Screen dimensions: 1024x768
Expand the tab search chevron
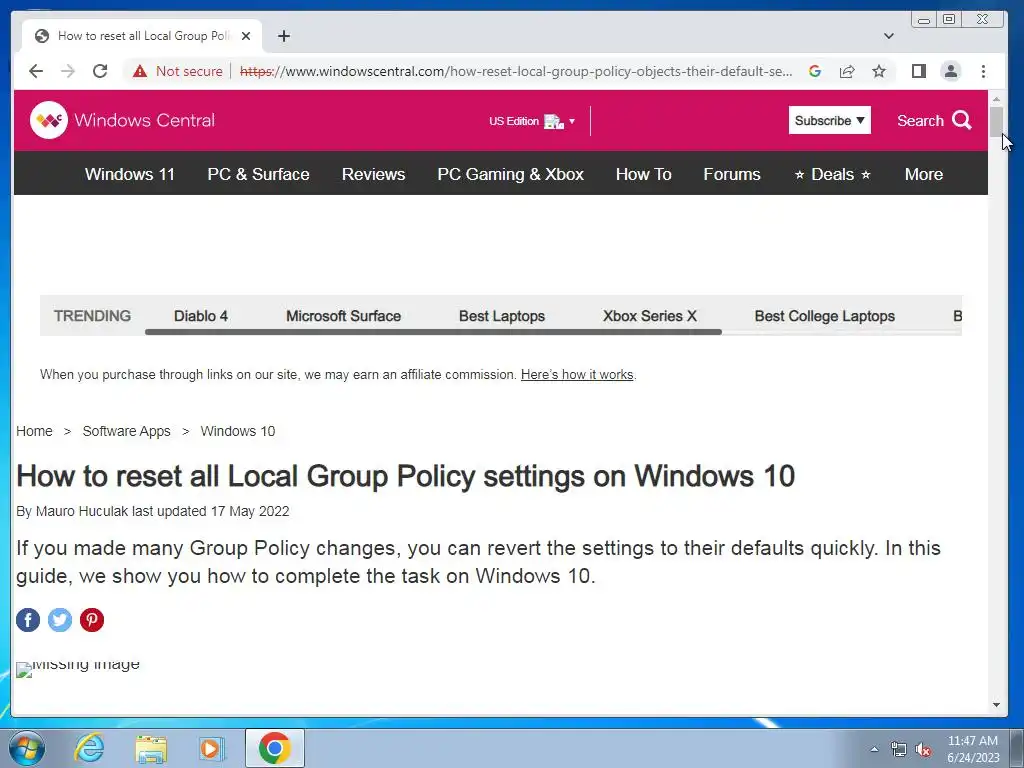[889, 36]
